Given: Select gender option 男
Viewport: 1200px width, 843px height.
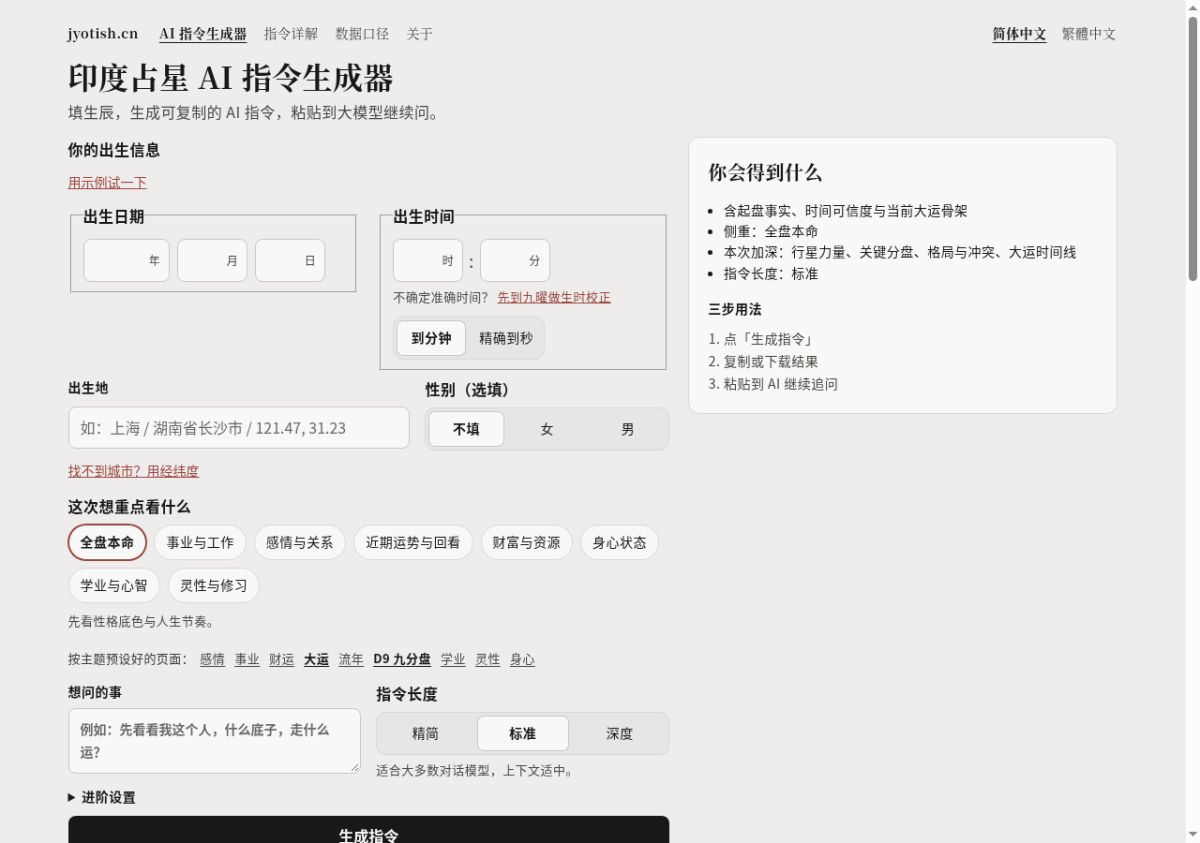Looking at the screenshot, I should 628,429.
